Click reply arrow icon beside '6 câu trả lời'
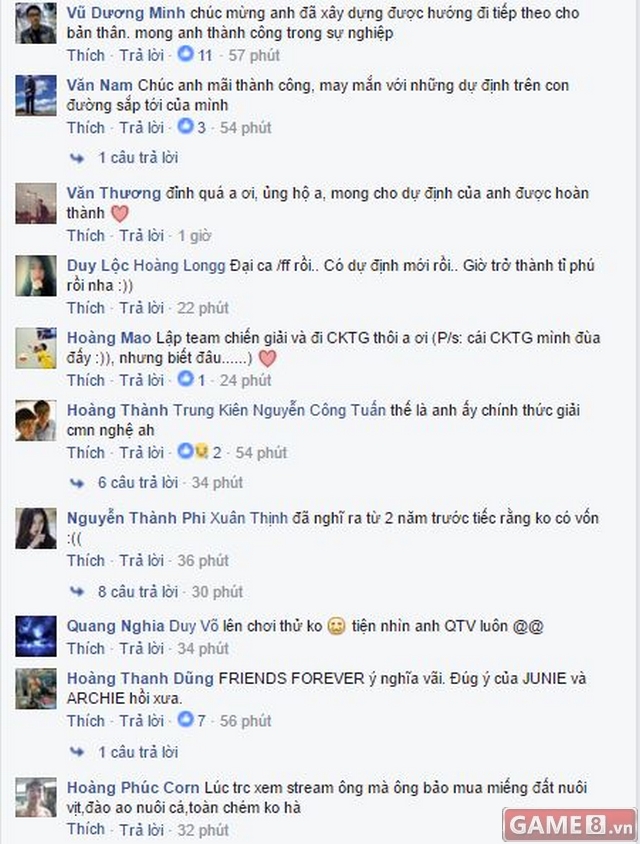This screenshot has width=640, height=844. (77, 483)
